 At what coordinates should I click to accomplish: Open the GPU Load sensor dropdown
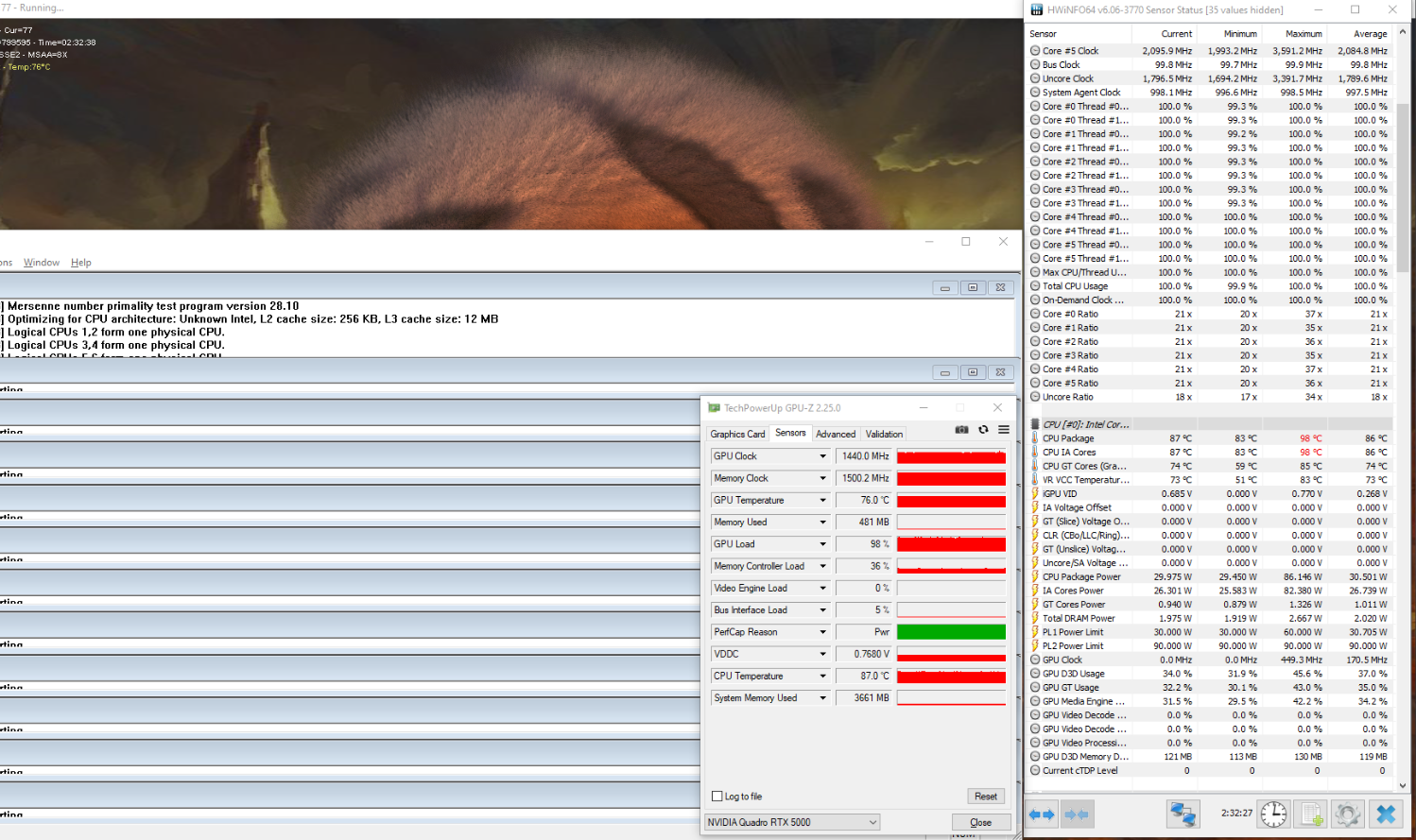pyautogui.click(x=822, y=544)
